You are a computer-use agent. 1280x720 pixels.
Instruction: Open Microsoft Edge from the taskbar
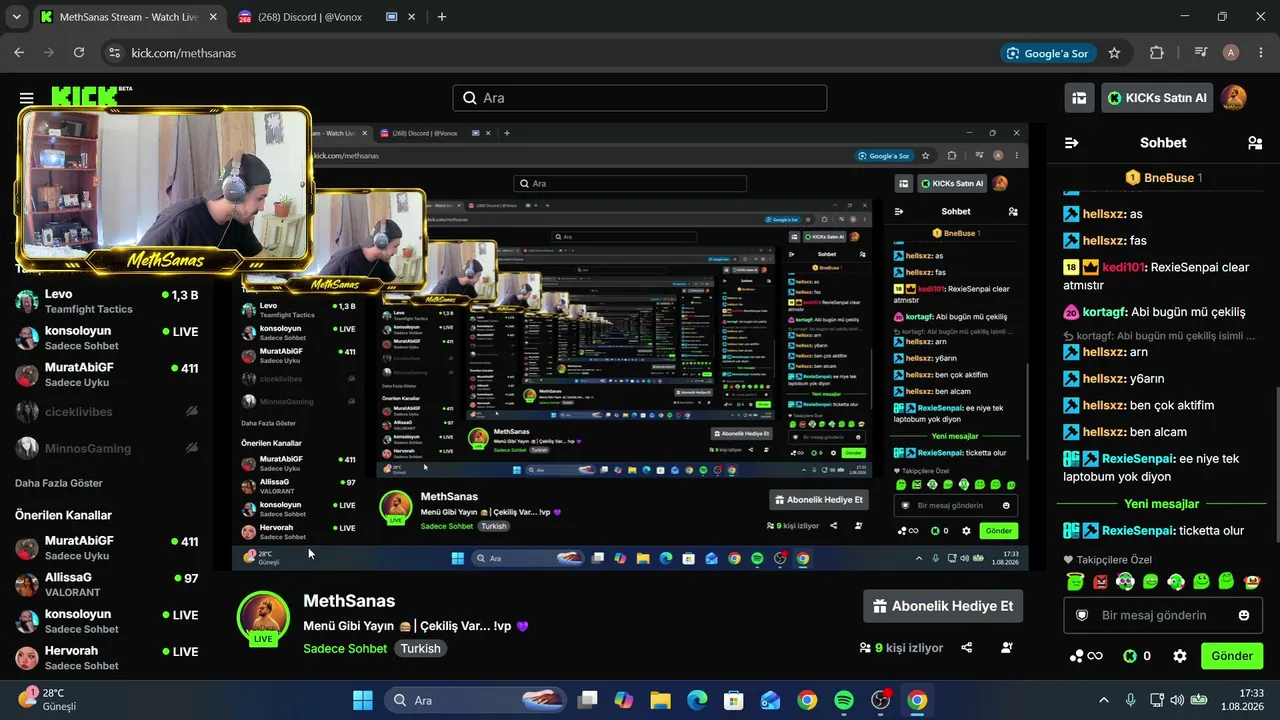pyautogui.click(x=696, y=700)
